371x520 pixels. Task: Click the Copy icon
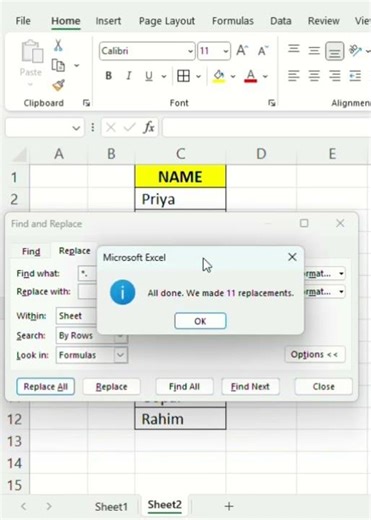(58, 65)
